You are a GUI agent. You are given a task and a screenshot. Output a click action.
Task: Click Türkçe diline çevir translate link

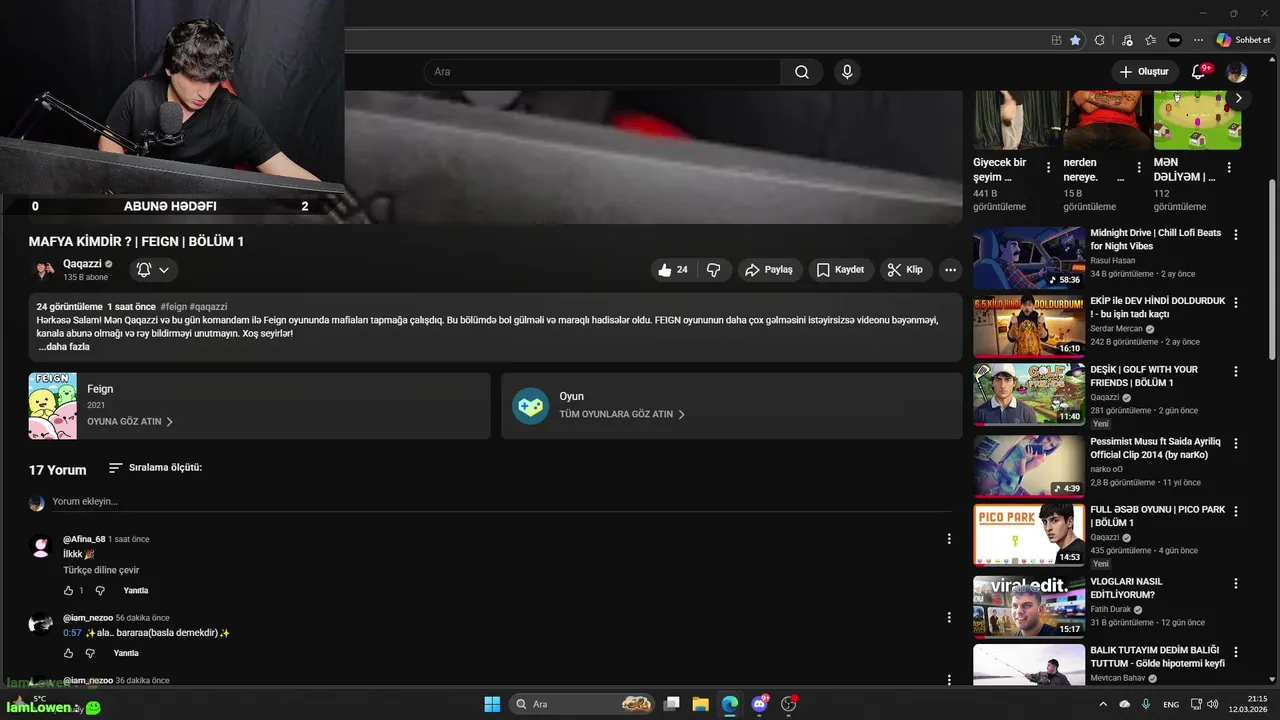pyautogui.click(x=101, y=570)
